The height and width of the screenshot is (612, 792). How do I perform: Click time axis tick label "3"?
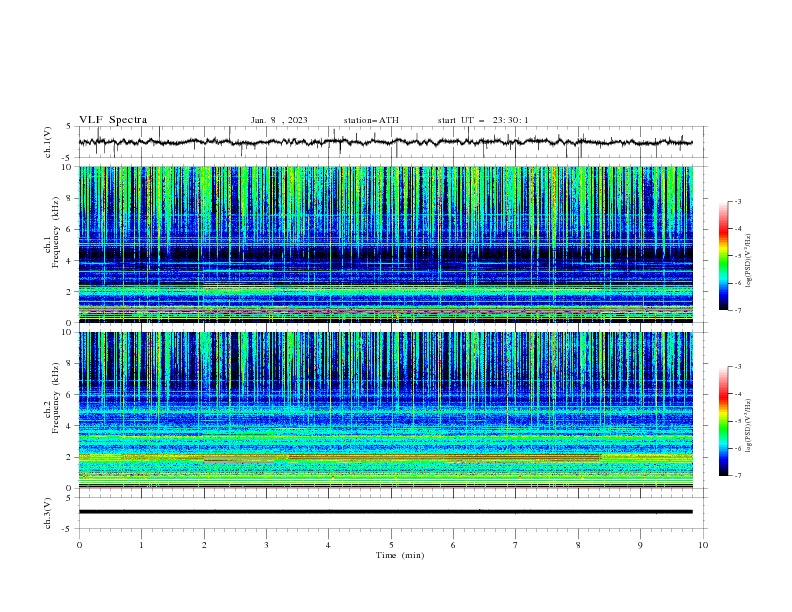click(x=266, y=545)
